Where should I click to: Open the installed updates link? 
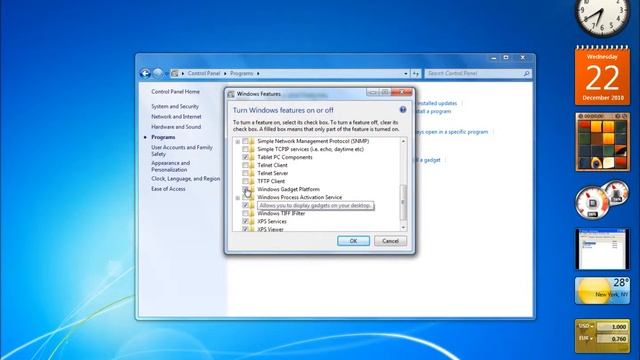pyautogui.click(x=436, y=103)
